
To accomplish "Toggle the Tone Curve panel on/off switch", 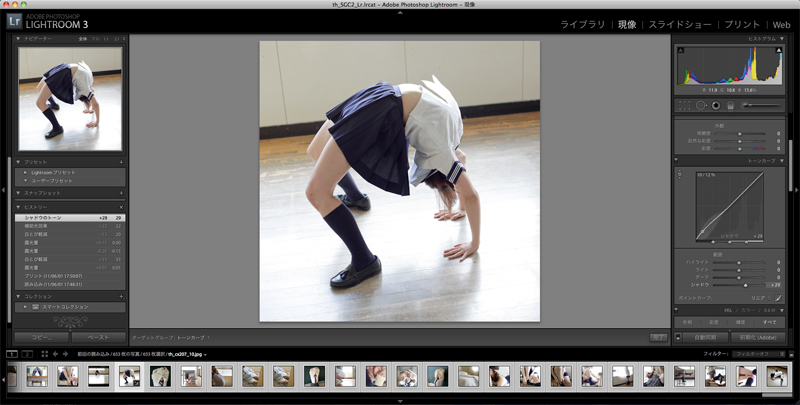I will tap(676, 160).
